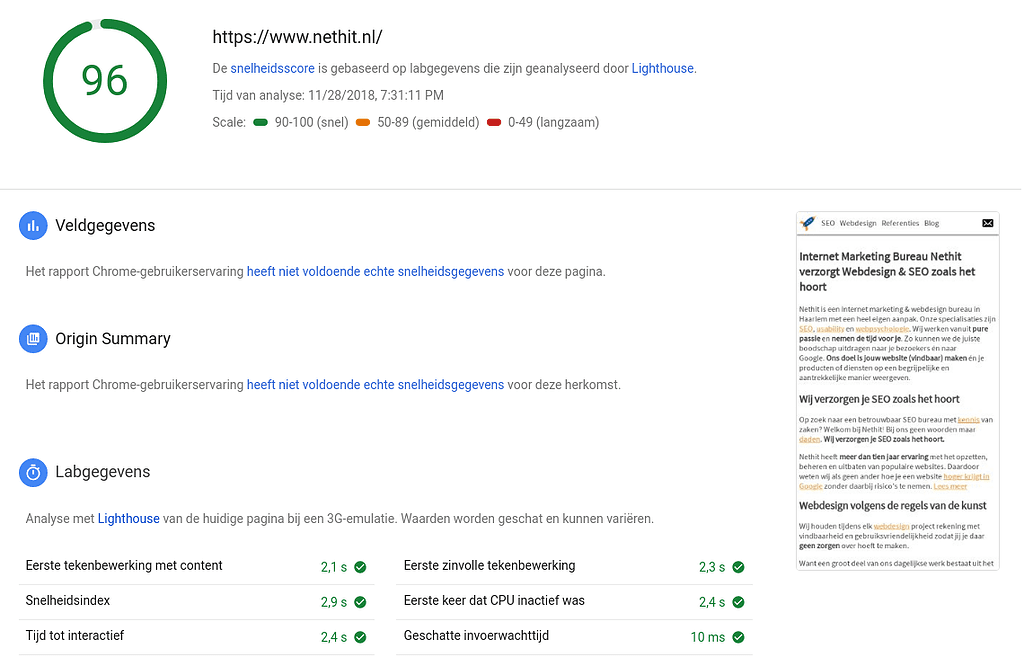Open the Lighthouse link under Labgegevens
Screen dimensions: 1024x657
point(129,519)
